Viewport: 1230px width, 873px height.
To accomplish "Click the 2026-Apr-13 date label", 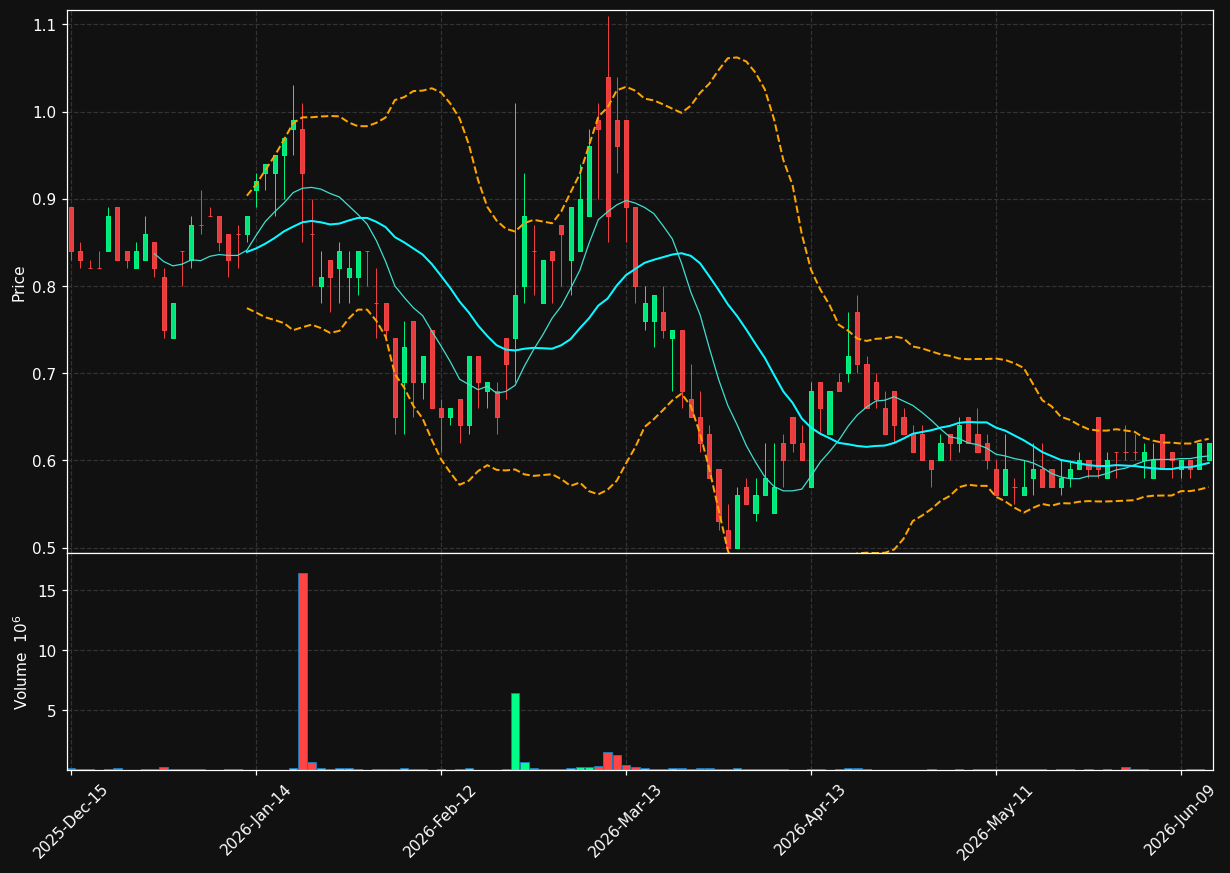I will (x=811, y=821).
